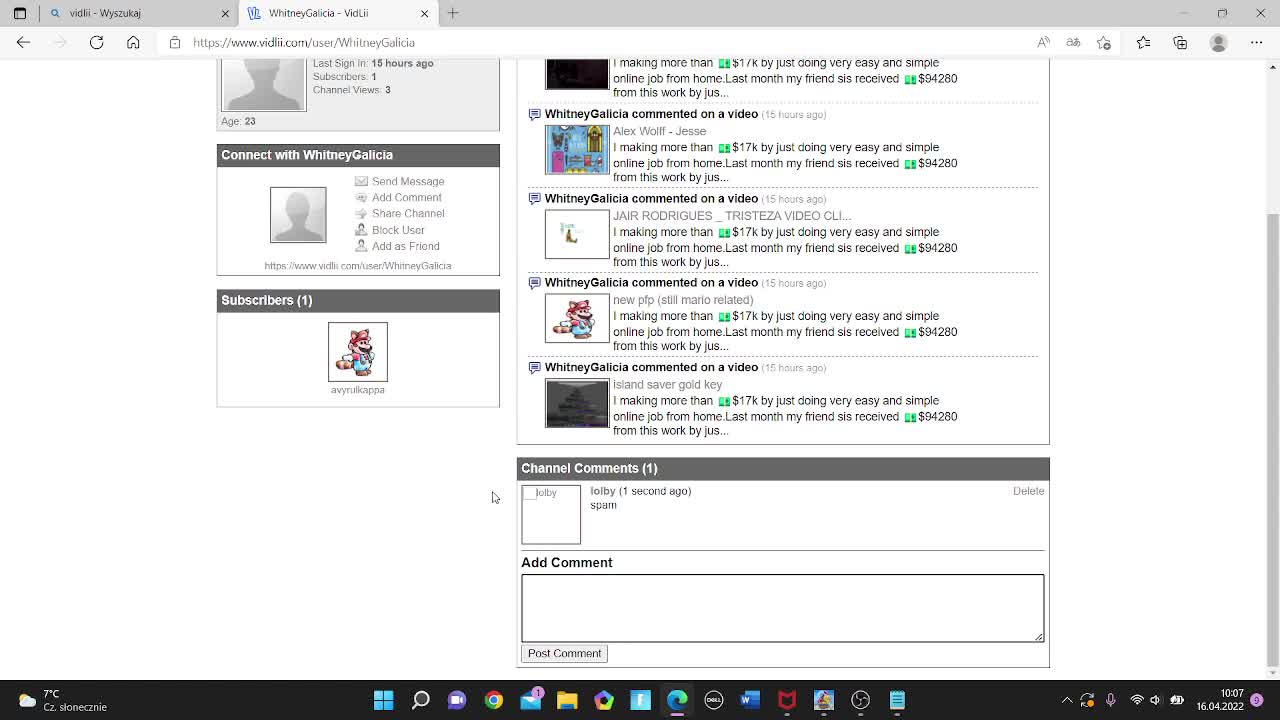Click the Block User icon

pyautogui.click(x=361, y=230)
